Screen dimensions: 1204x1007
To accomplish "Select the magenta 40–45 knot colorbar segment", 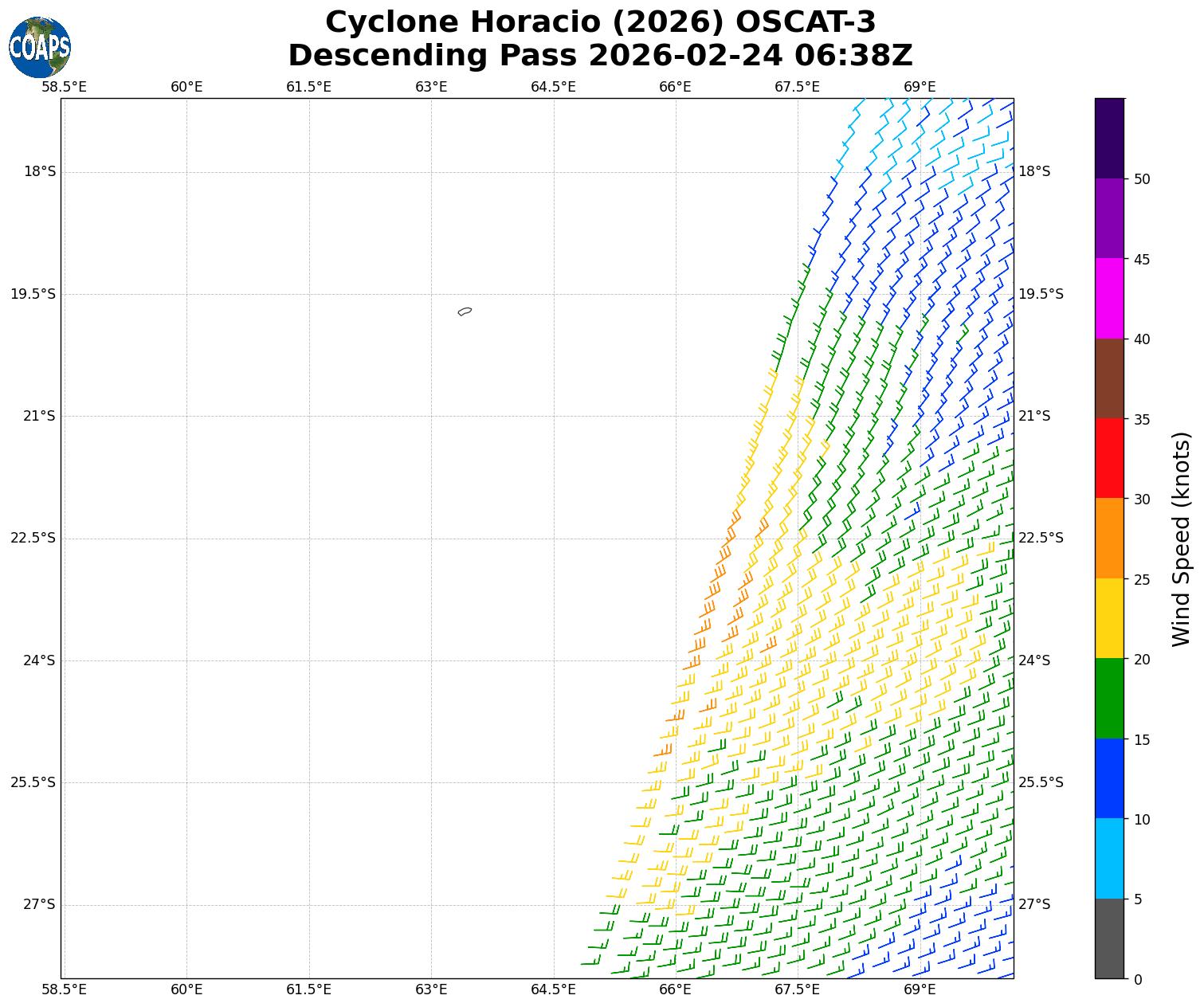I will coord(1109,298).
